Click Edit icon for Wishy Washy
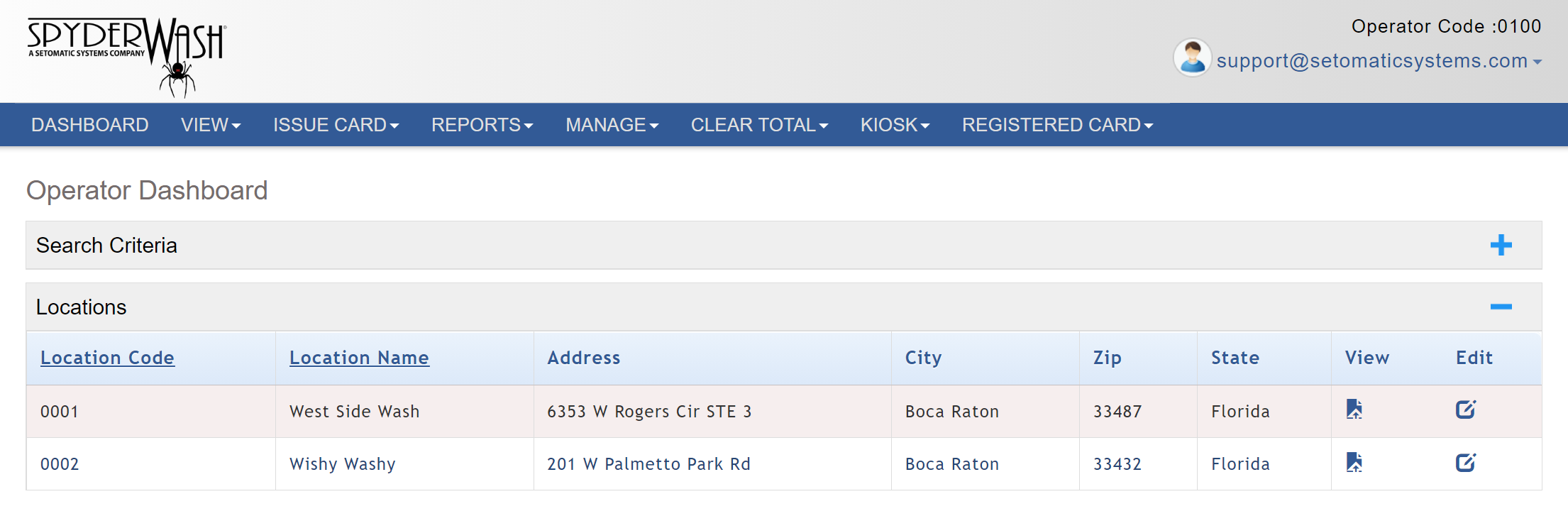Viewport: 1568px width, 516px height. pyautogui.click(x=1465, y=463)
